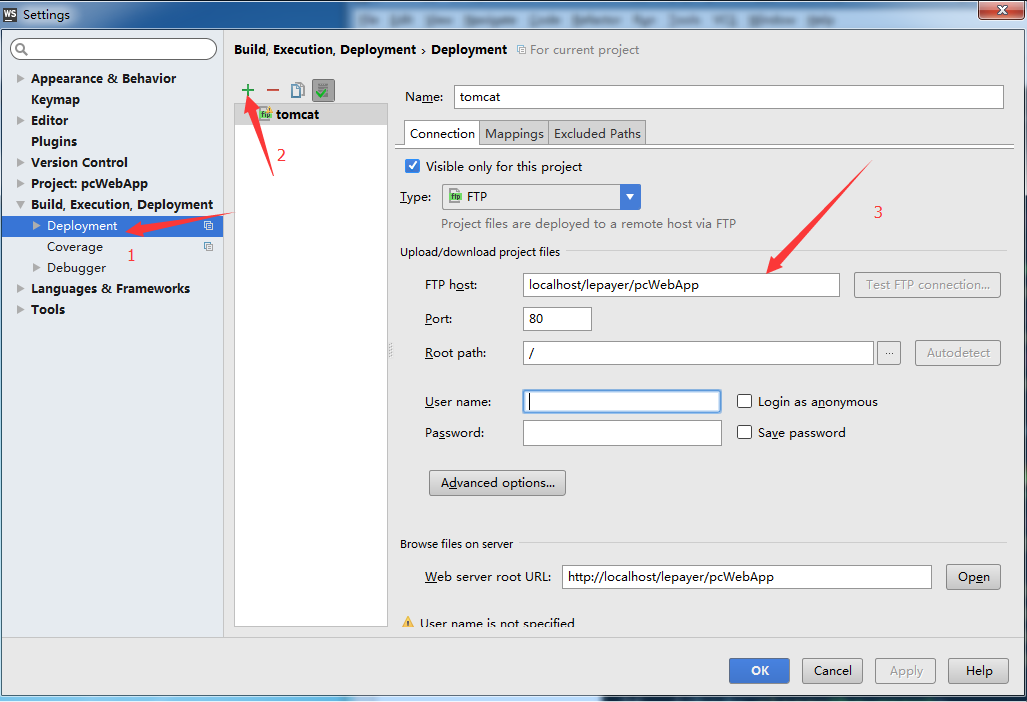Click the warning icon at bottom
1027x702 pixels.
coord(407,622)
